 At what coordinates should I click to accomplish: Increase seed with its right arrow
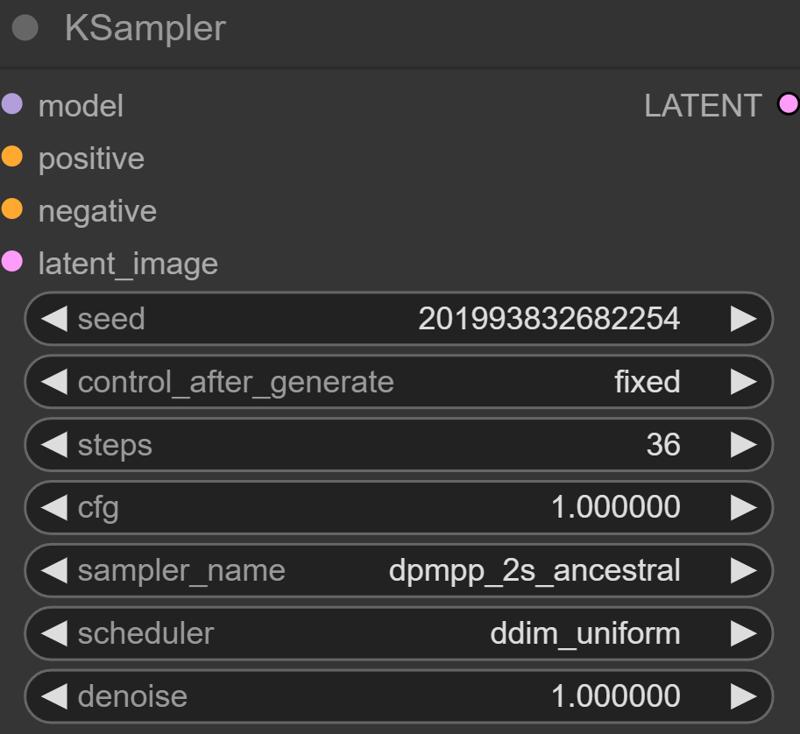point(744,319)
